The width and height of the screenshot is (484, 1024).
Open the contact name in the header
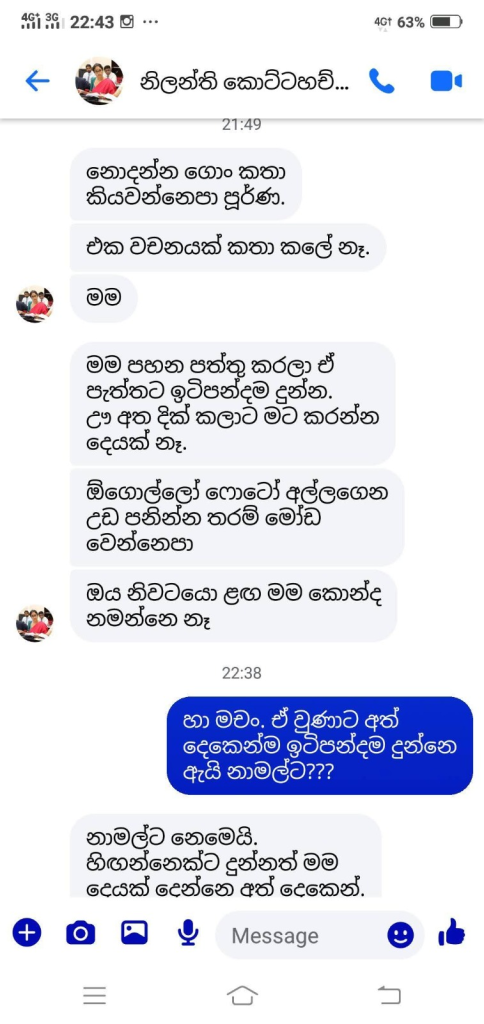246,81
